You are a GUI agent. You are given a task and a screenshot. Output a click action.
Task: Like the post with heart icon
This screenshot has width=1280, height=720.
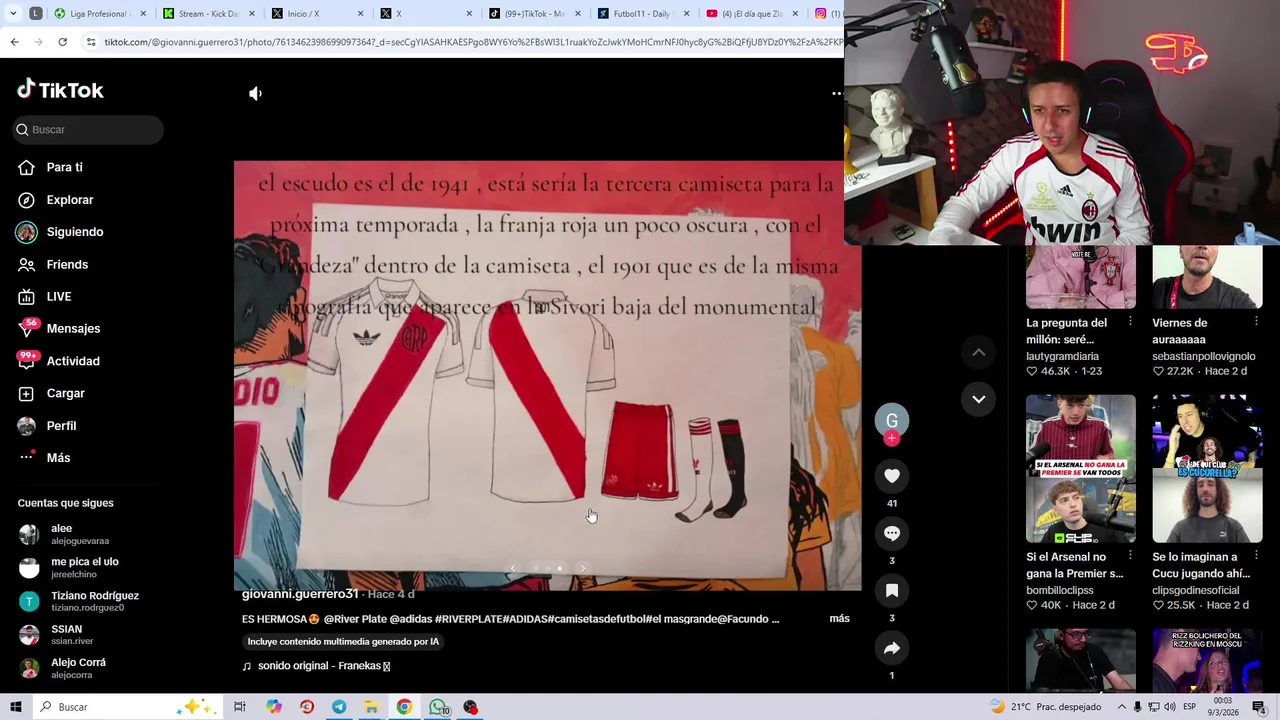tap(892, 476)
